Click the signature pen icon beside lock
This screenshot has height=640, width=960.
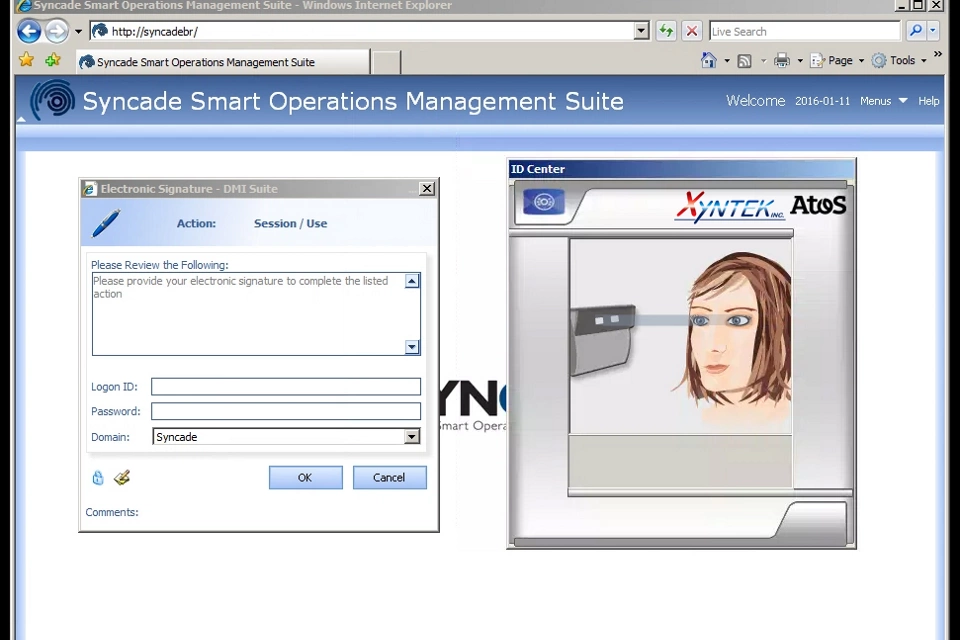[x=122, y=478]
